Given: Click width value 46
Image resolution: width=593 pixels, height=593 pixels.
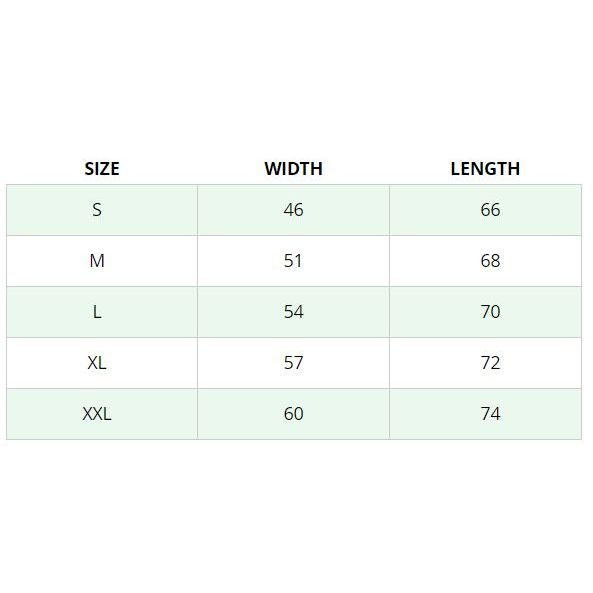Looking at the screenshot, I should pos(293,210).
